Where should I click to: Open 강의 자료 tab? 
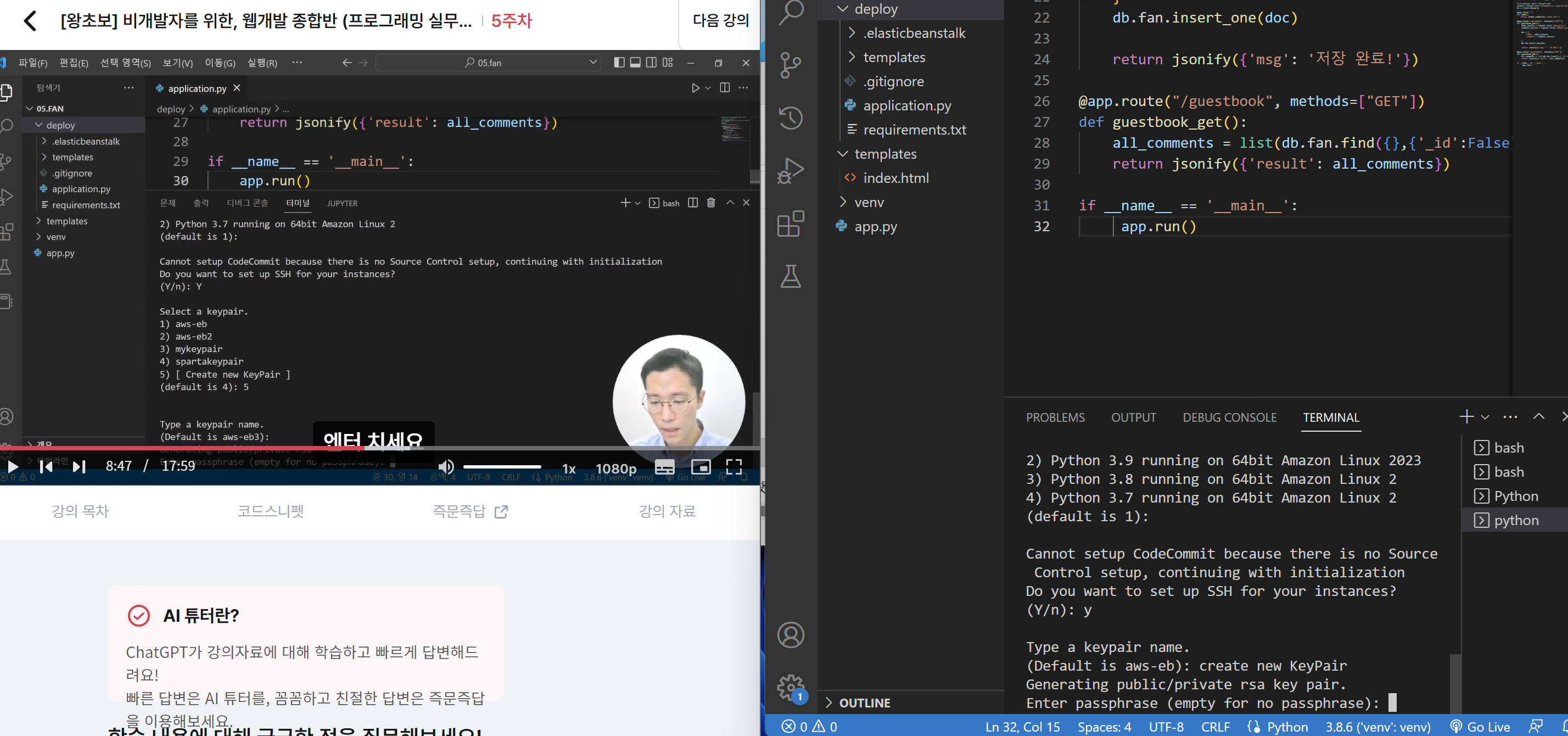tap(667, 511)
